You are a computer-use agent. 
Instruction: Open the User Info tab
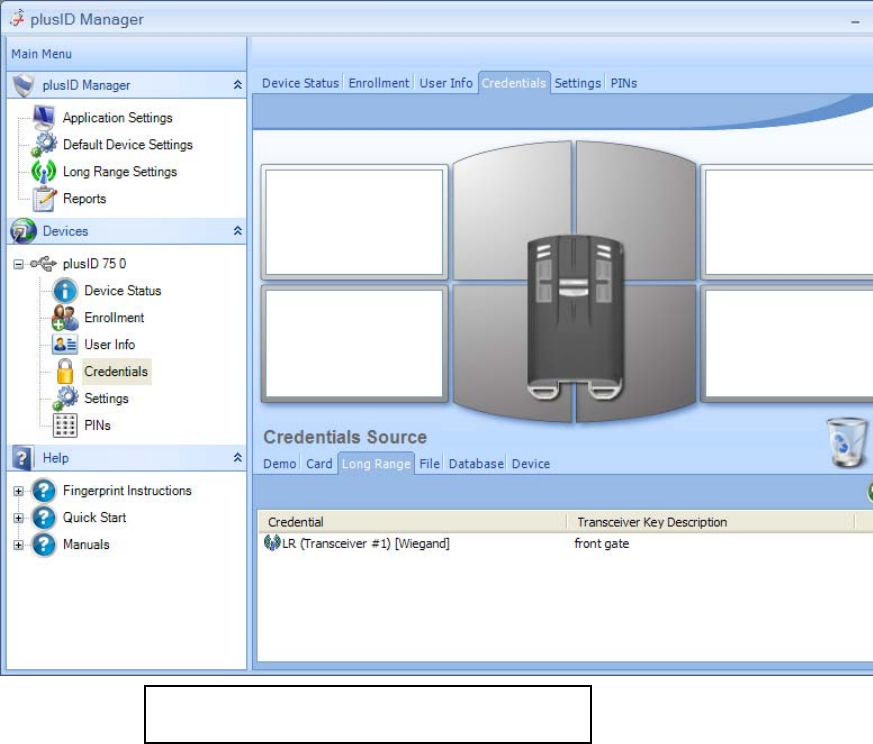click(446, 83)
